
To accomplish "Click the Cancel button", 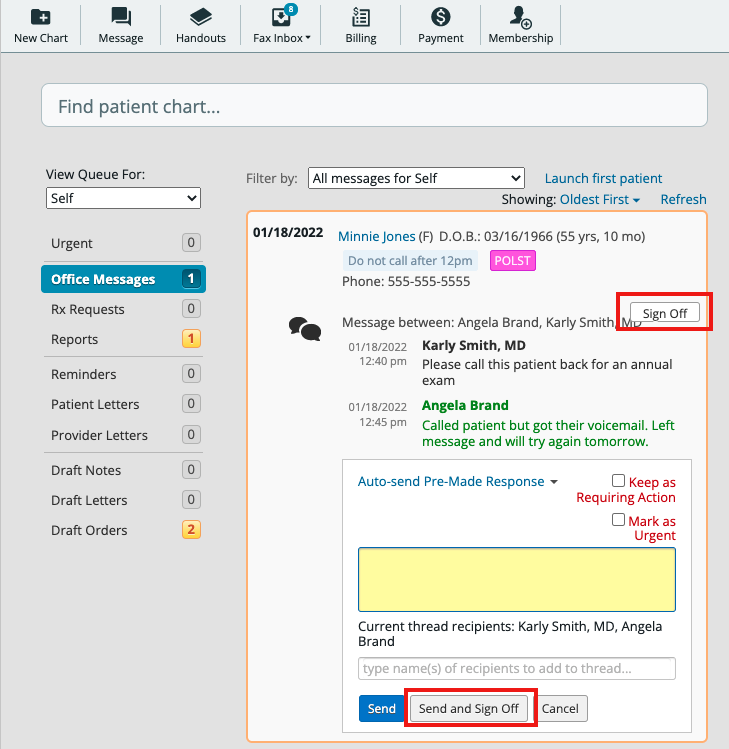I will click(x=560, y=708).
